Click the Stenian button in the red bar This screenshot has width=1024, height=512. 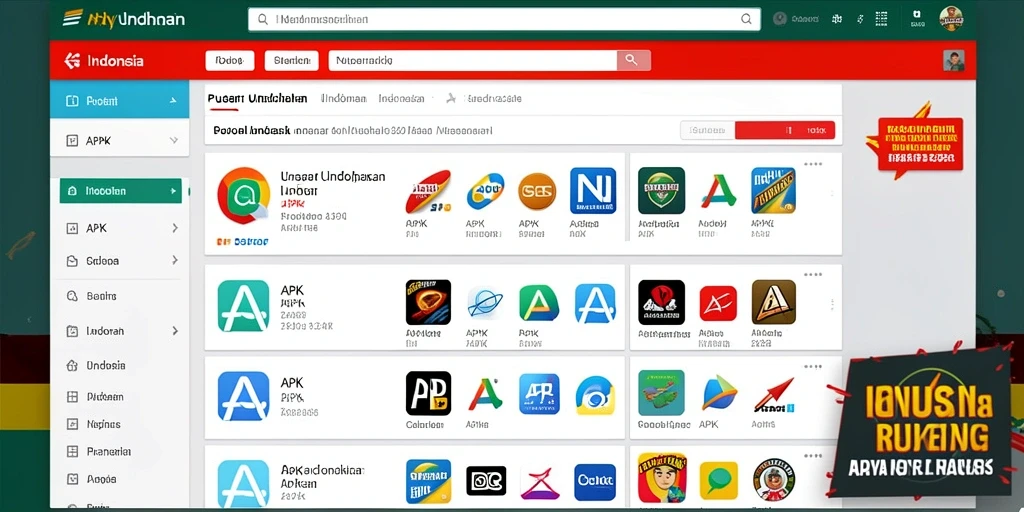pos(291,61)
